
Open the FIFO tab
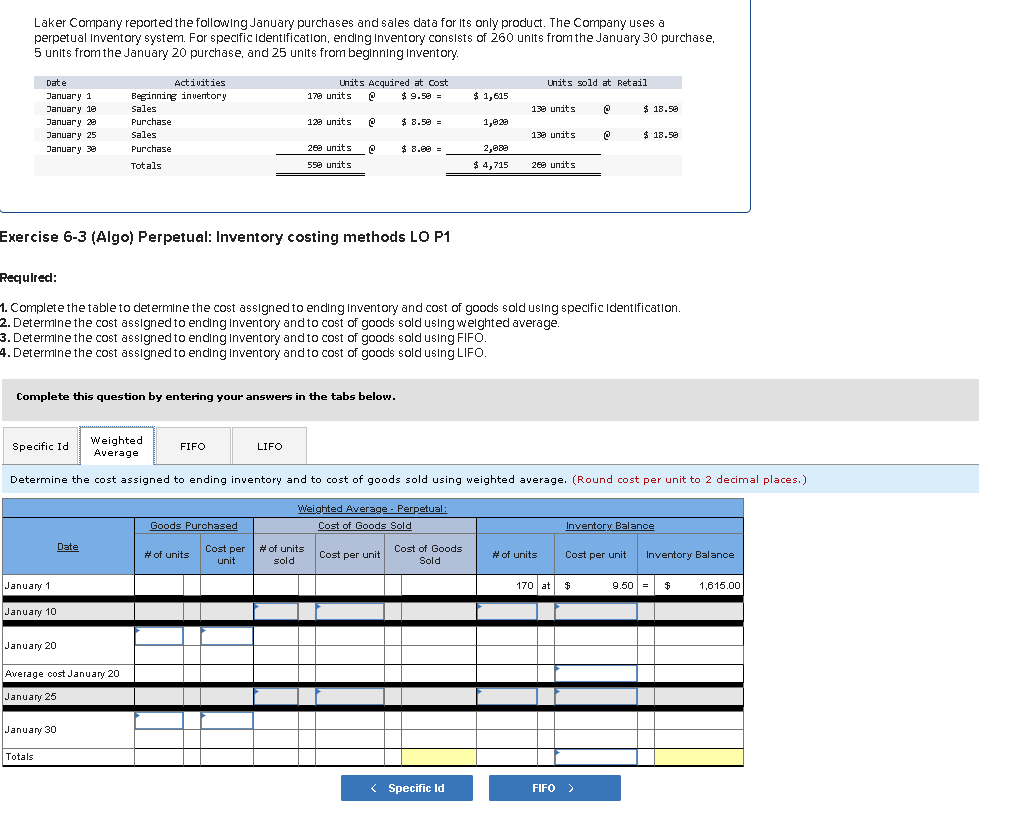coord(193,446)
